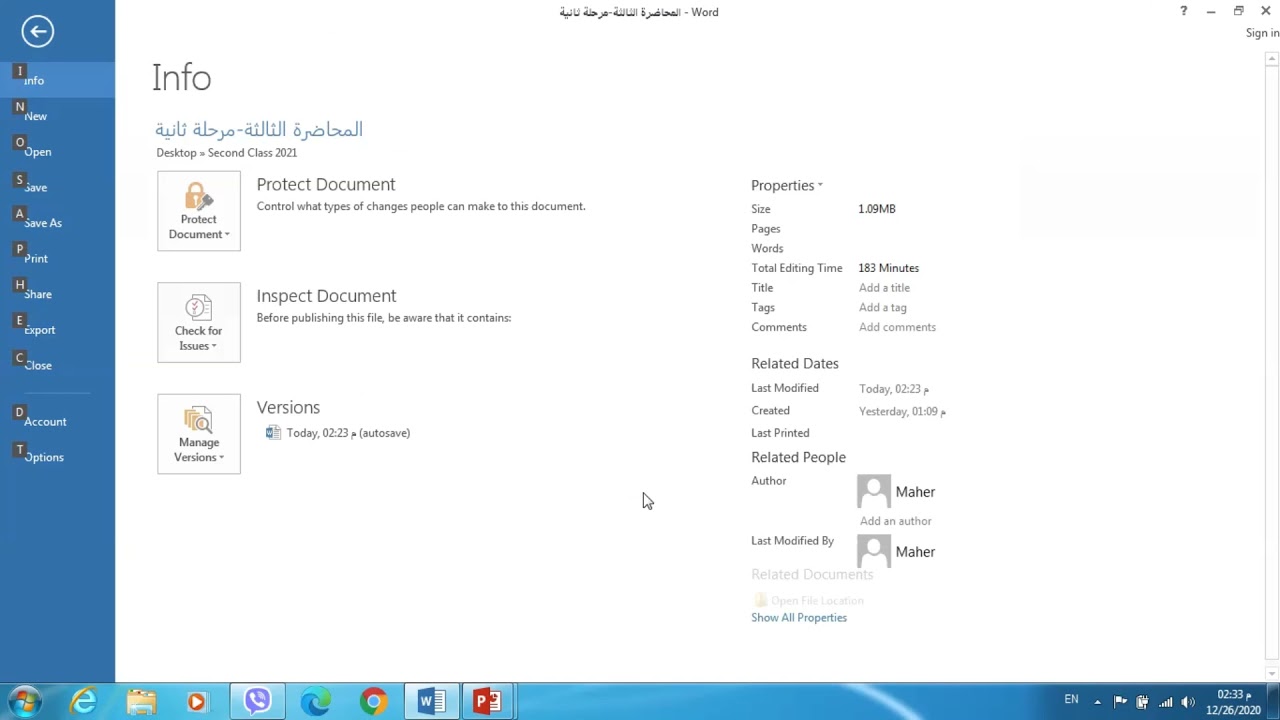1280x720 pixels.
Task: Show hidden tray icons arrow
Action: [1097, 702]
